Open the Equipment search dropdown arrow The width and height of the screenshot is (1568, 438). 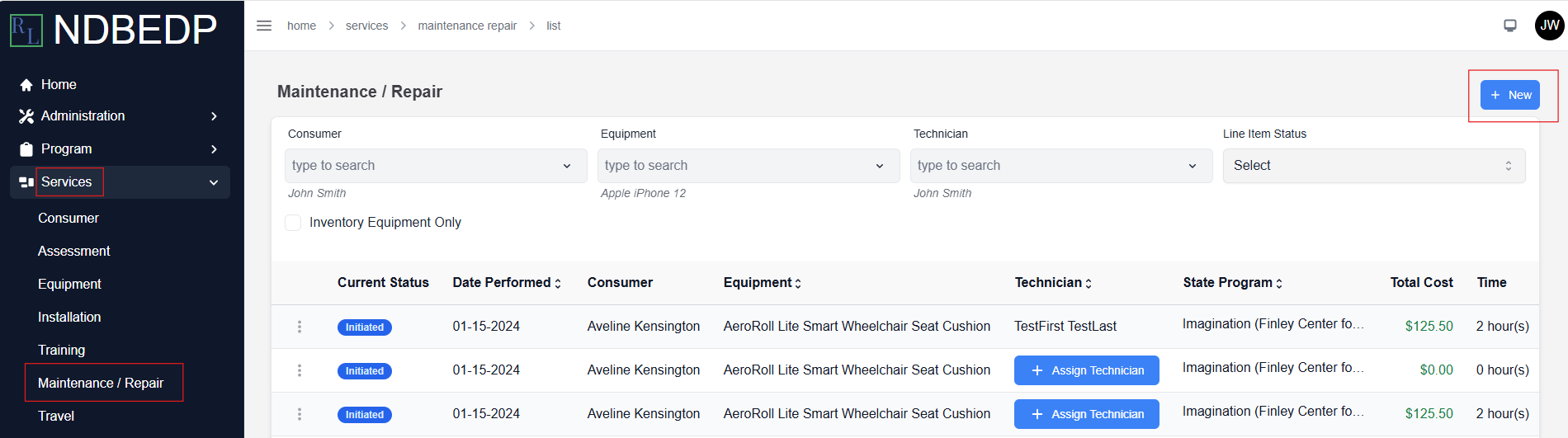(880, 166)
